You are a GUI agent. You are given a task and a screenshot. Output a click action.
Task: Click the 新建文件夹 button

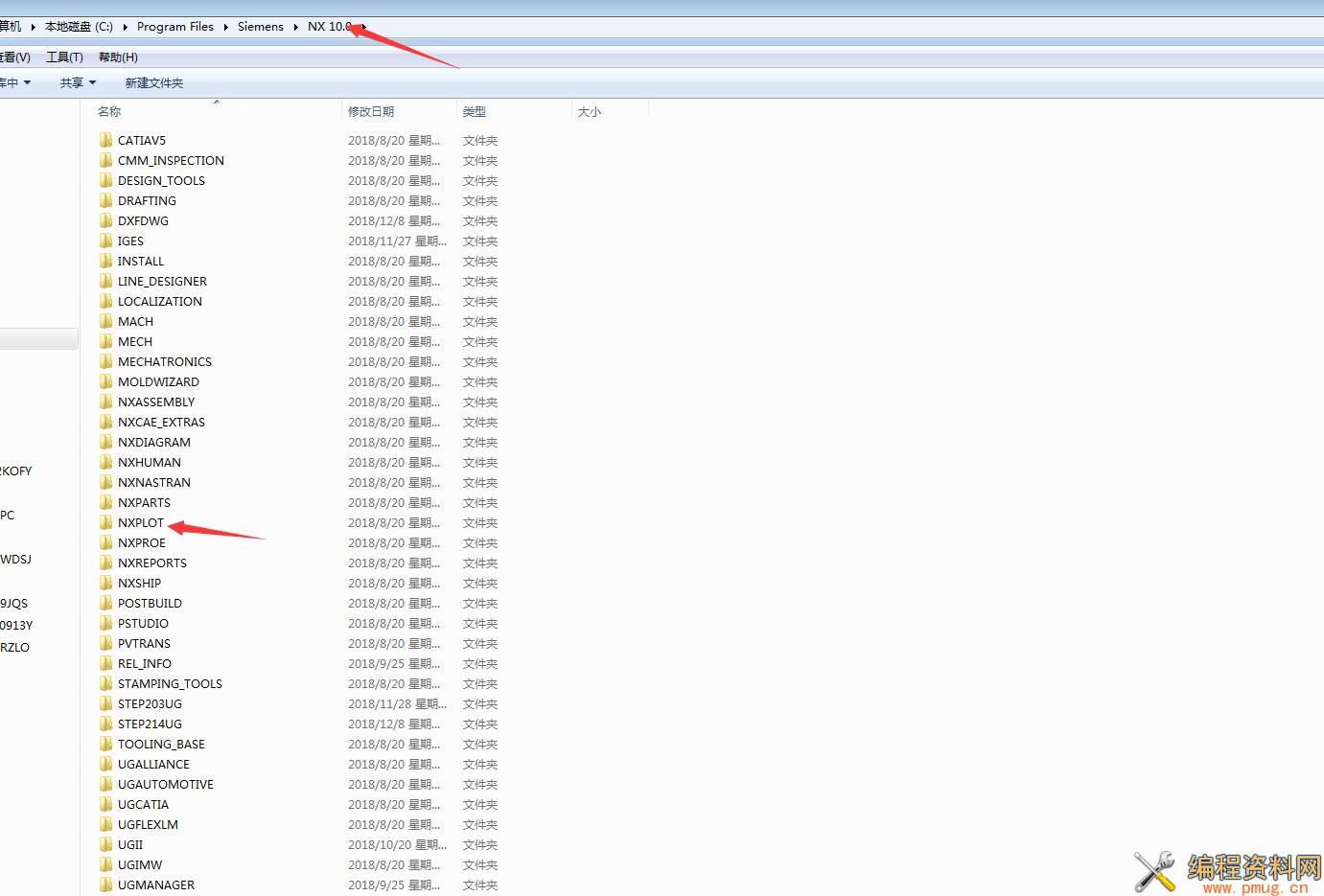point(153,82)
